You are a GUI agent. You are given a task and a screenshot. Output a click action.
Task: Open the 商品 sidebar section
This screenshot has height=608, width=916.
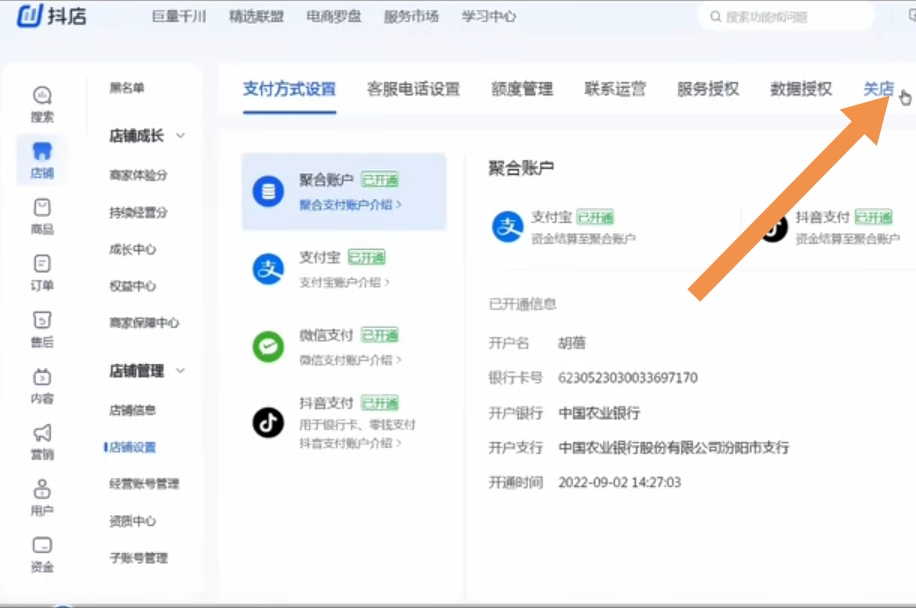click(x=42, y=216)
